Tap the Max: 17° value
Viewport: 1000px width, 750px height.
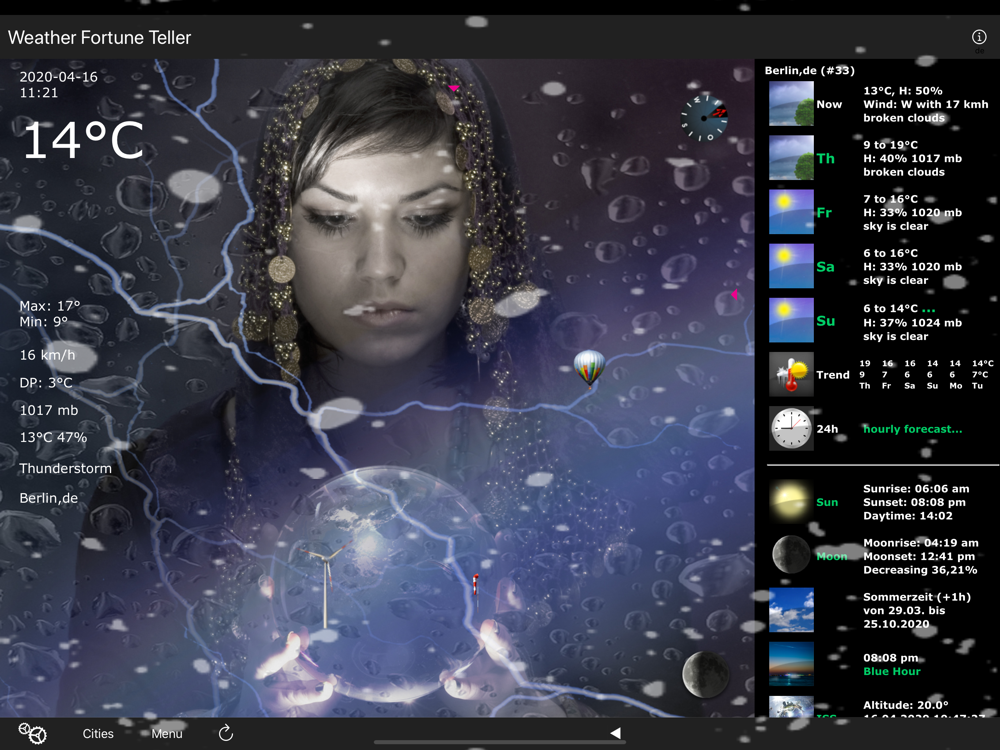(50, 305)
